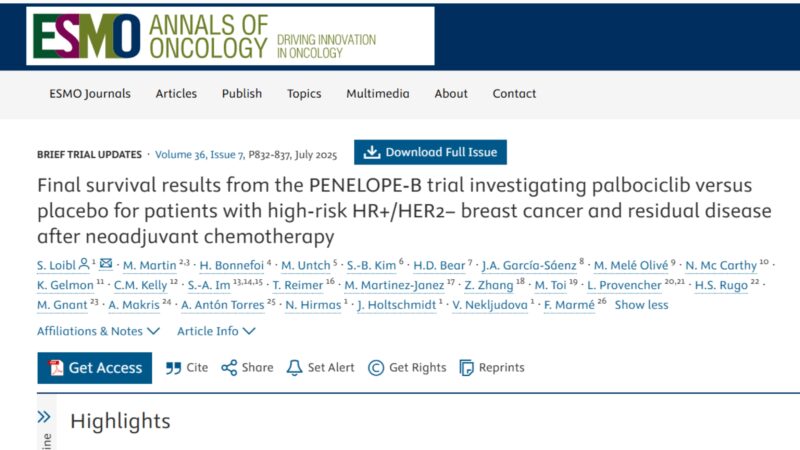
Task: Click the Set Alert bell icon
Action: point(294,368)
